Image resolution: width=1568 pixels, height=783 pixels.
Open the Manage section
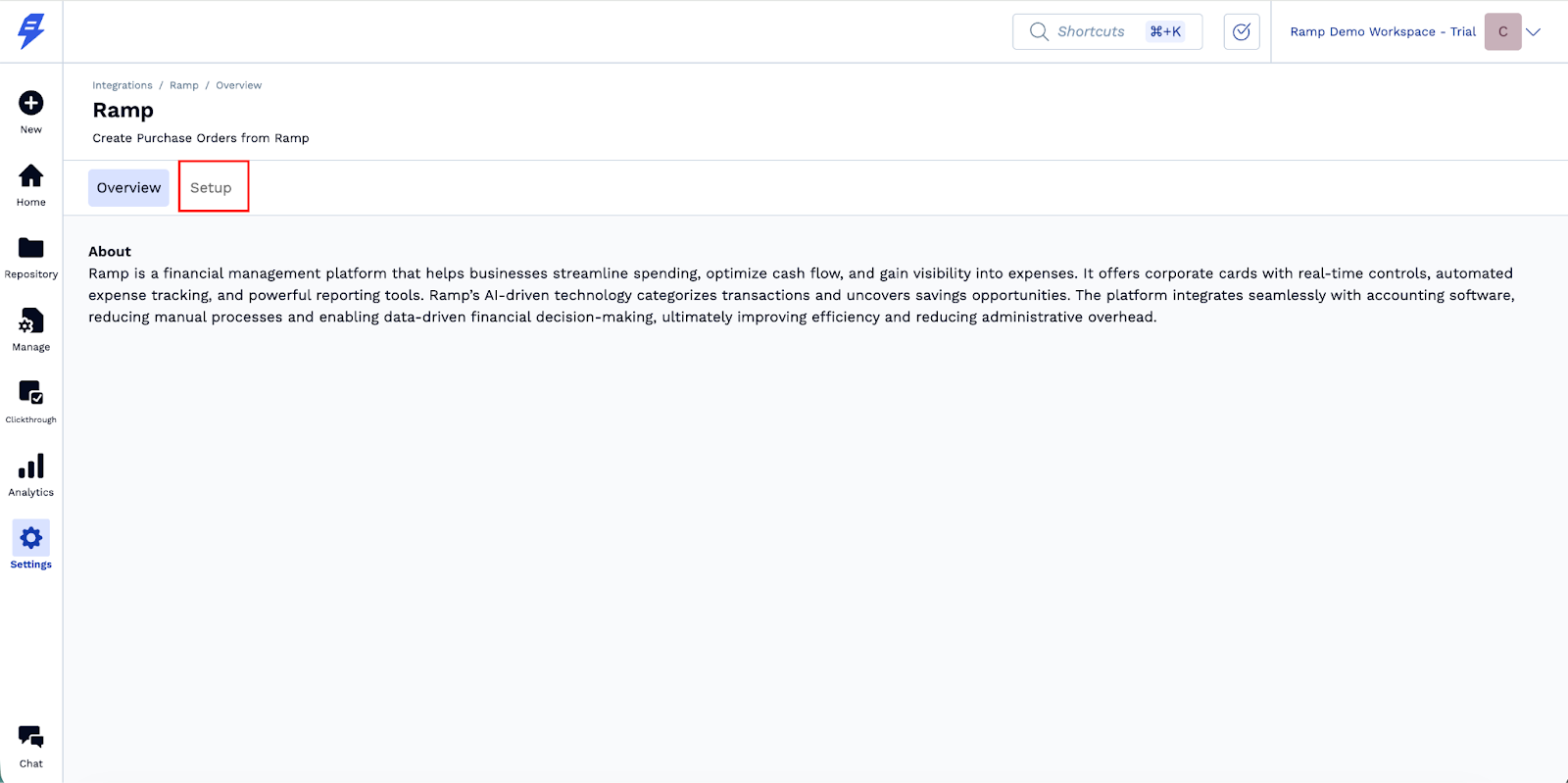31,321
